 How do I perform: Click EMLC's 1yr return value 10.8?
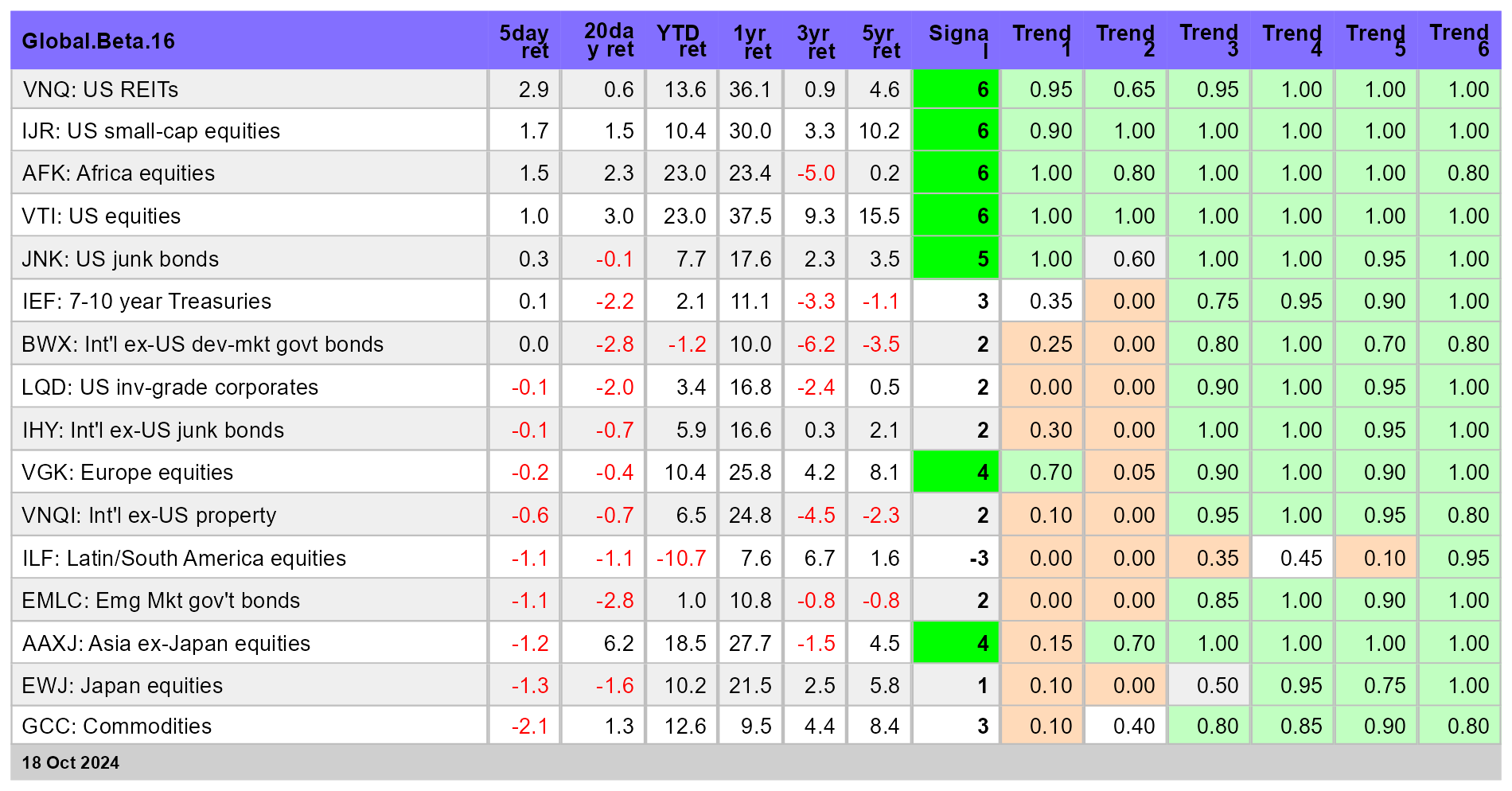pos(750,600)
